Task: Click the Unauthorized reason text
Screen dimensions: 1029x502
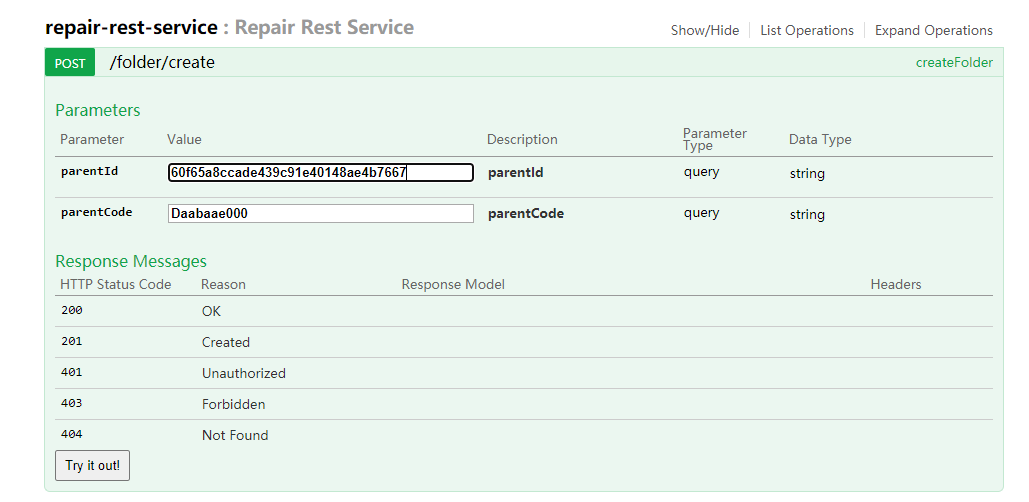Action: coord(244,373)
